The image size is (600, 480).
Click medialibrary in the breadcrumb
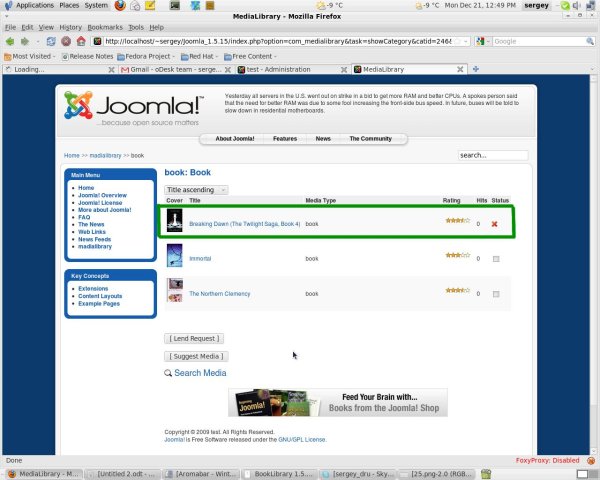point(105,155)
